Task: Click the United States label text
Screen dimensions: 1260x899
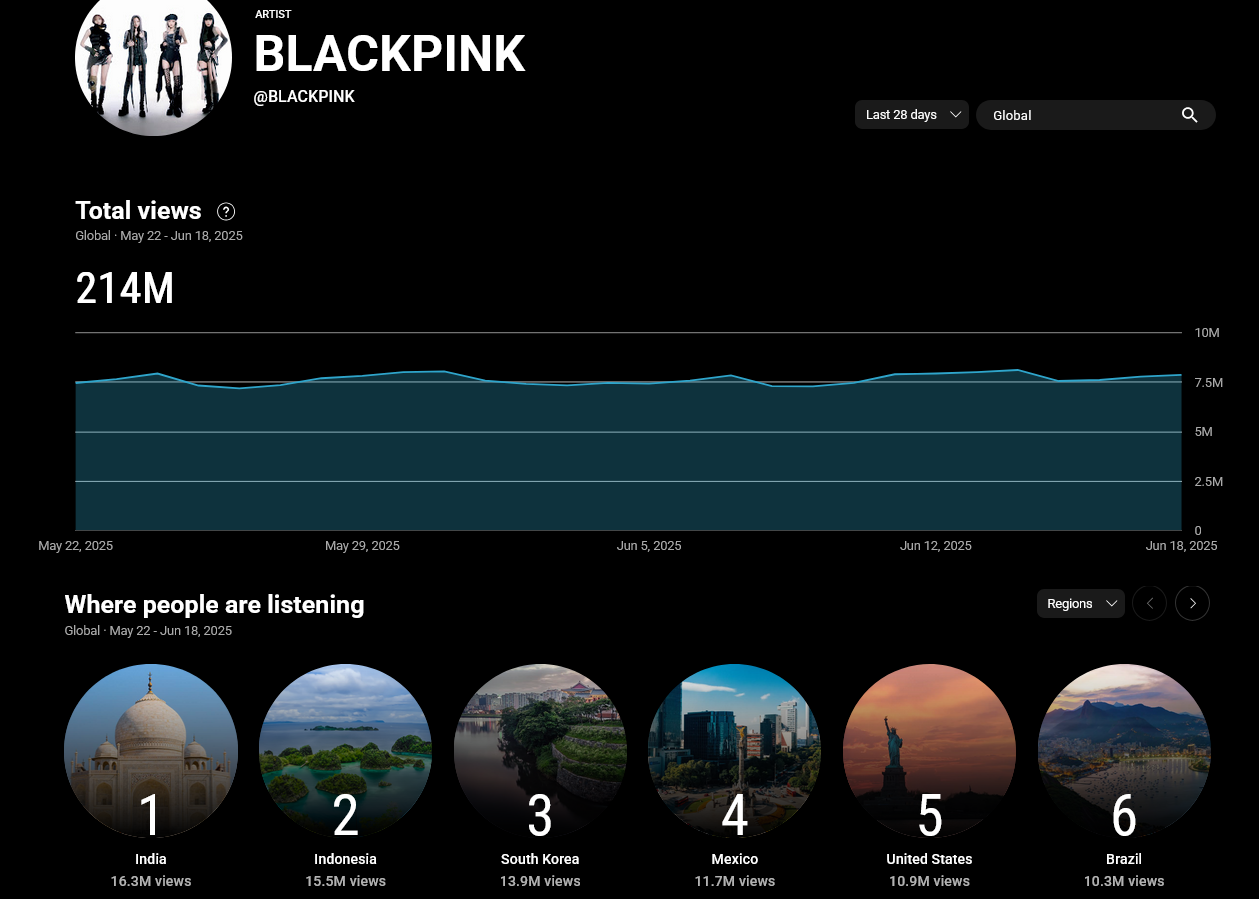Action: [929, 859]
